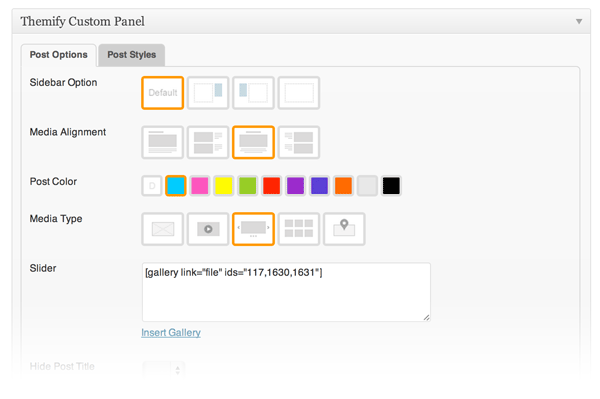Choose the right sidebar layout icon
Screen dimensions: 600x399
pyautogui.click(x=208, y=93)
